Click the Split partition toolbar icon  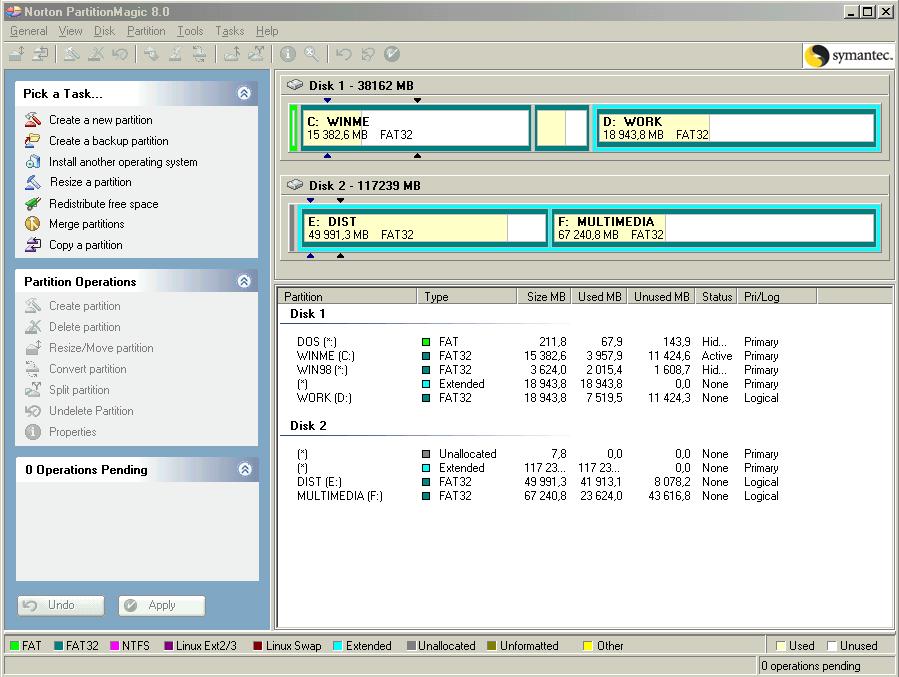pos(256,54)
